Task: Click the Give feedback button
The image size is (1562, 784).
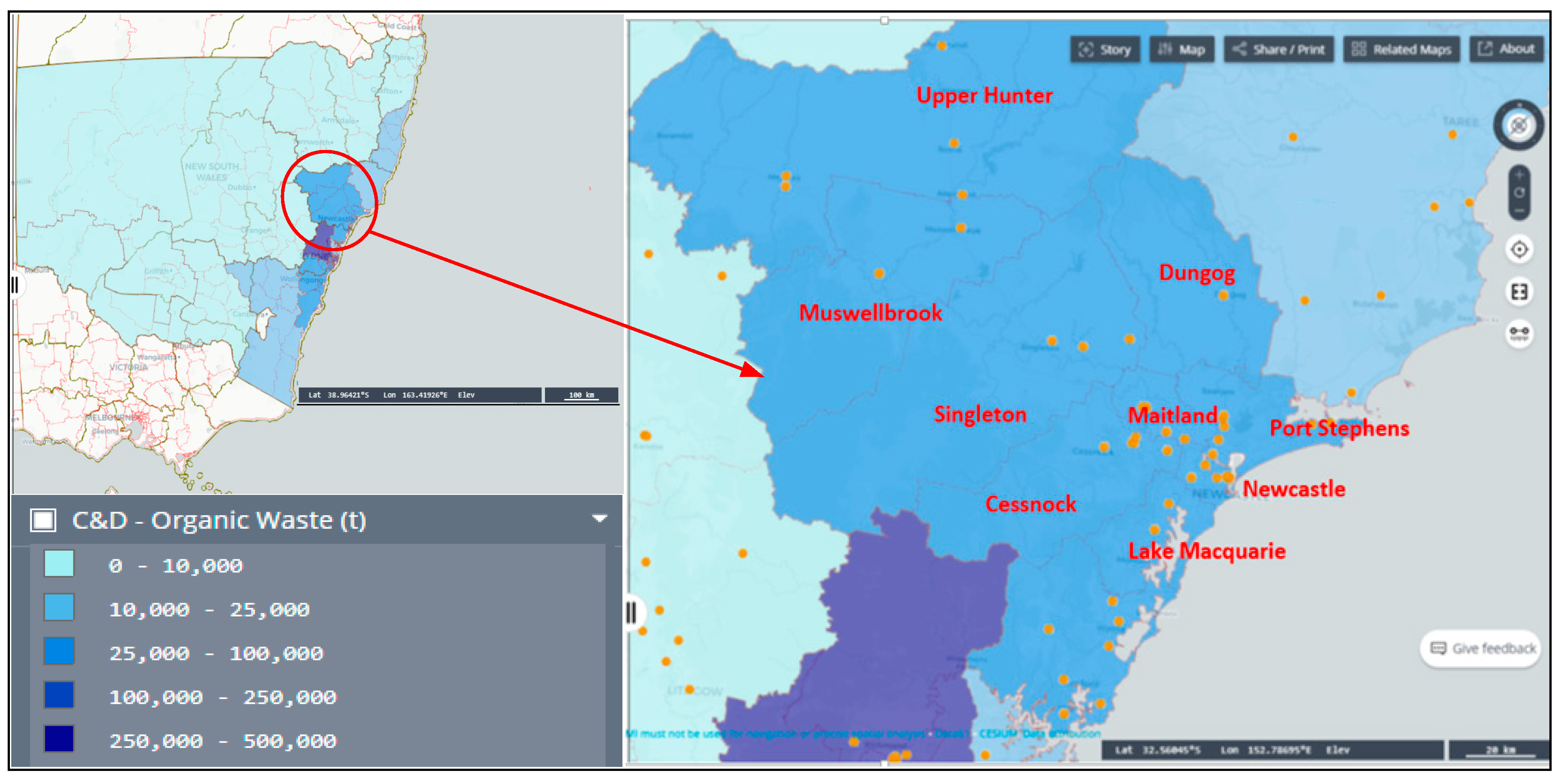Action: coord(1481,648)
